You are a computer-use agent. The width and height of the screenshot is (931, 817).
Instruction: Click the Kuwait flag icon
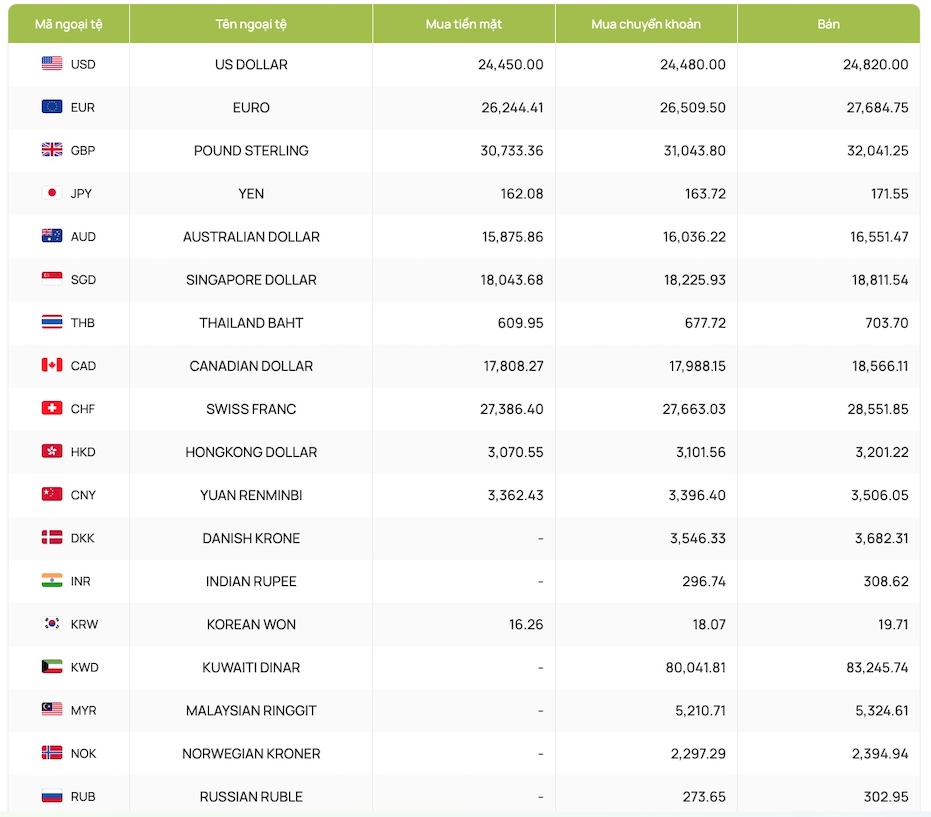tap(52, 667)
